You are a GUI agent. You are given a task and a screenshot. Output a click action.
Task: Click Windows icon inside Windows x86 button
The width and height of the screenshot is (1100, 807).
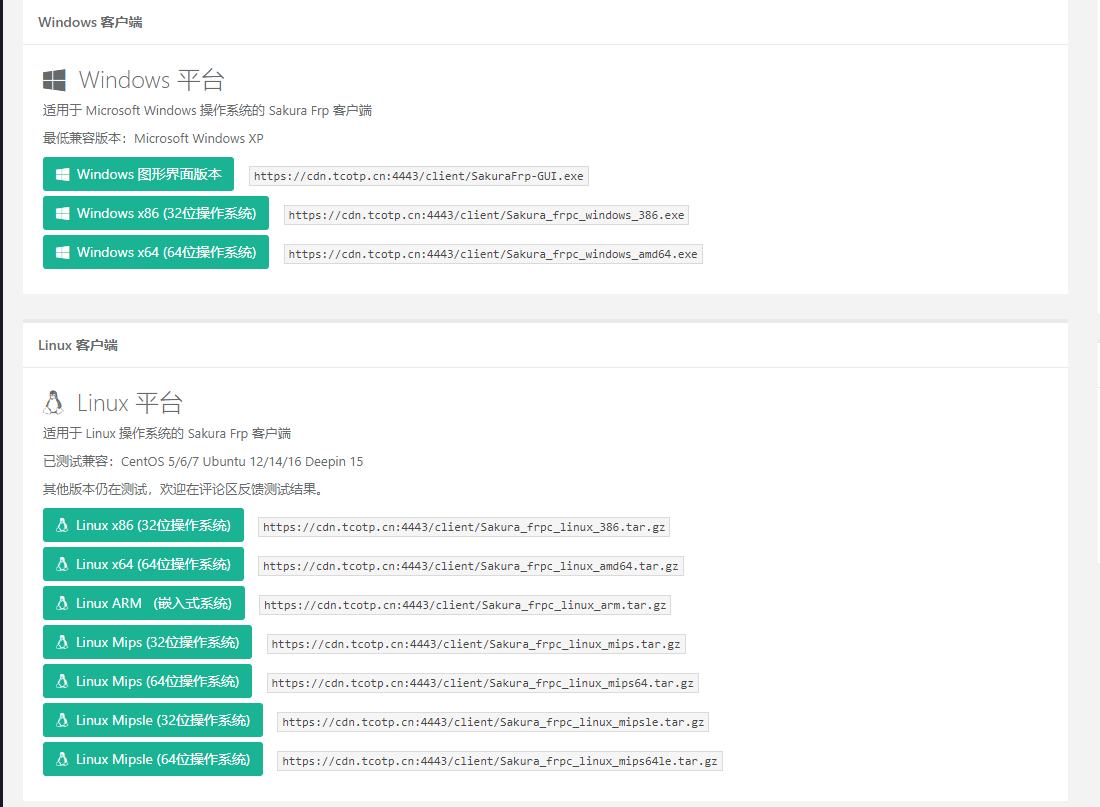pyautogui.click(x=62, y=213)
